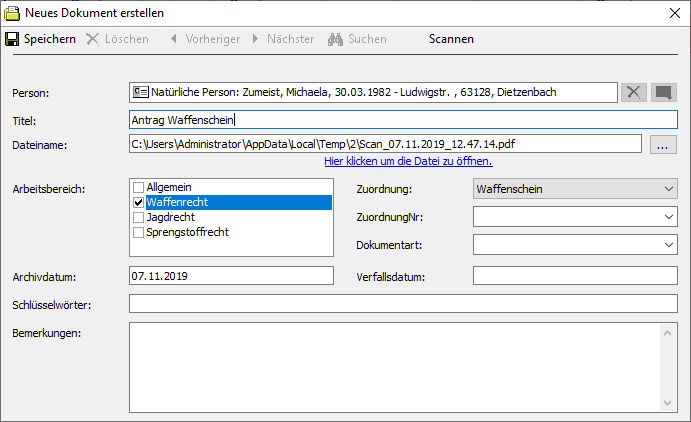Click the Suchen binoculars search icon
This screenshot has height=422, width=691.
tap(336, 39)
